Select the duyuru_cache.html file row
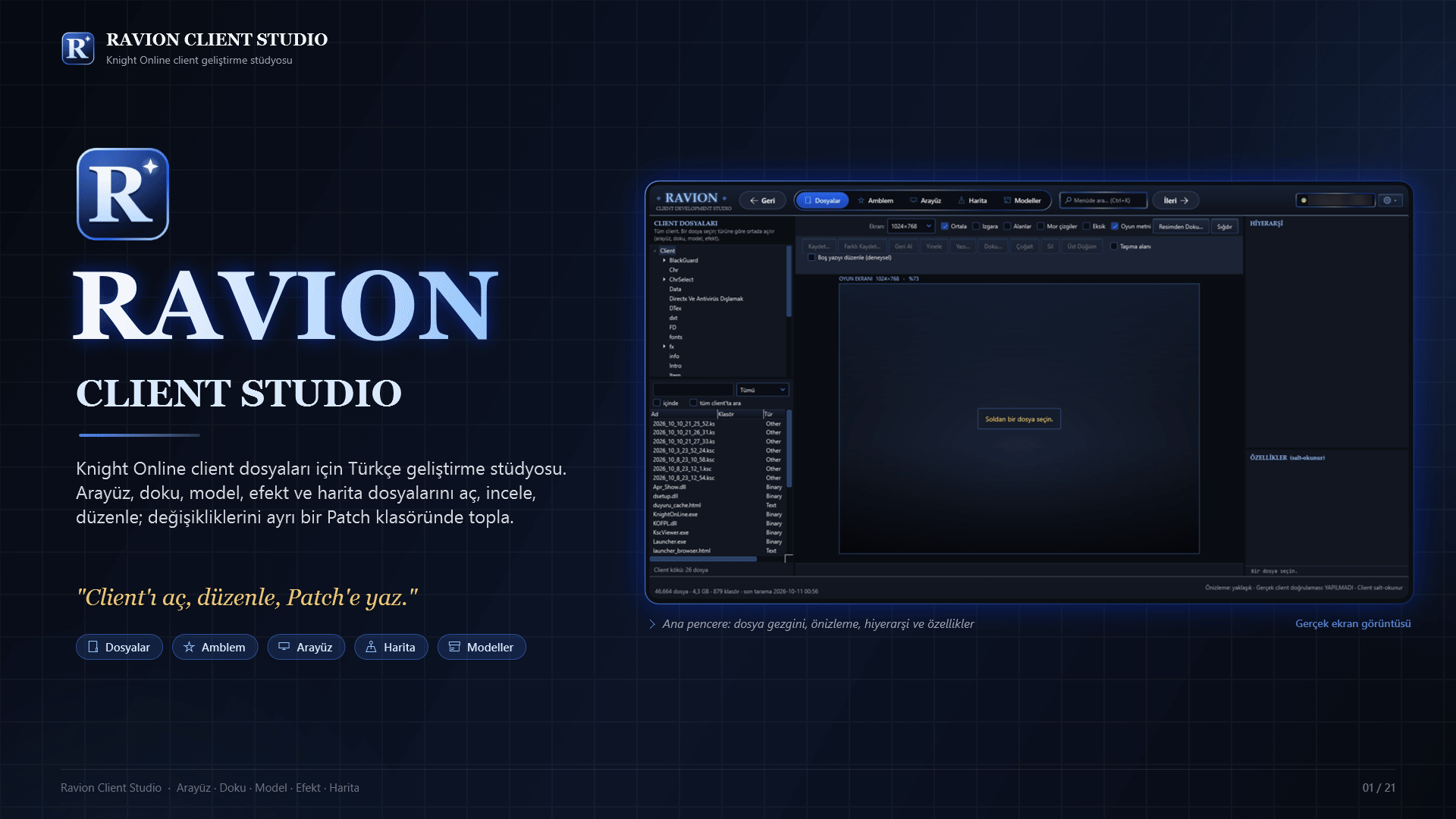The height and width of the screenshot is (819, 1456). [717, 505]
